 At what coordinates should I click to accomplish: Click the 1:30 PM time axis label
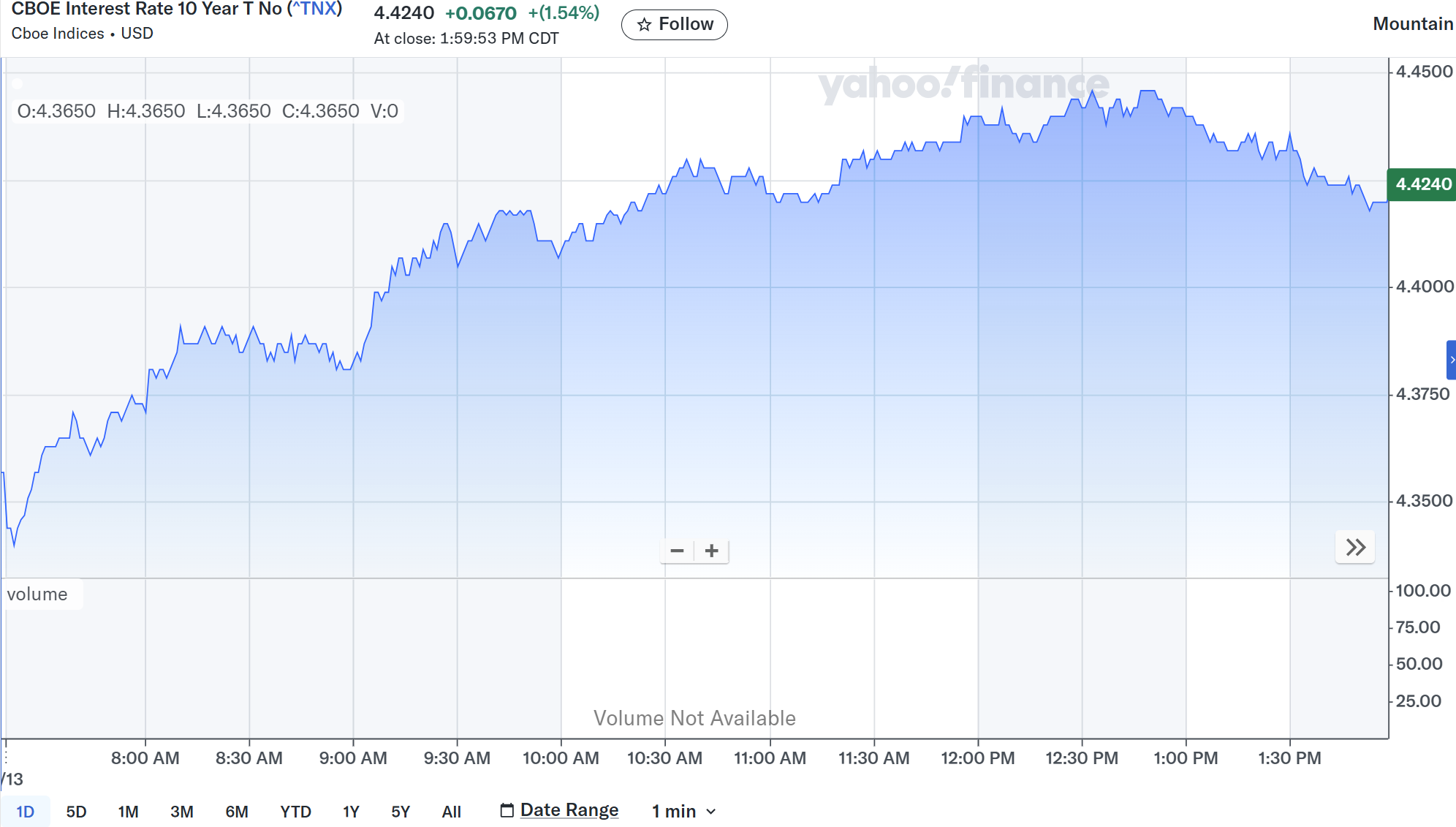pyautogui.click(x=1289, y=758)
